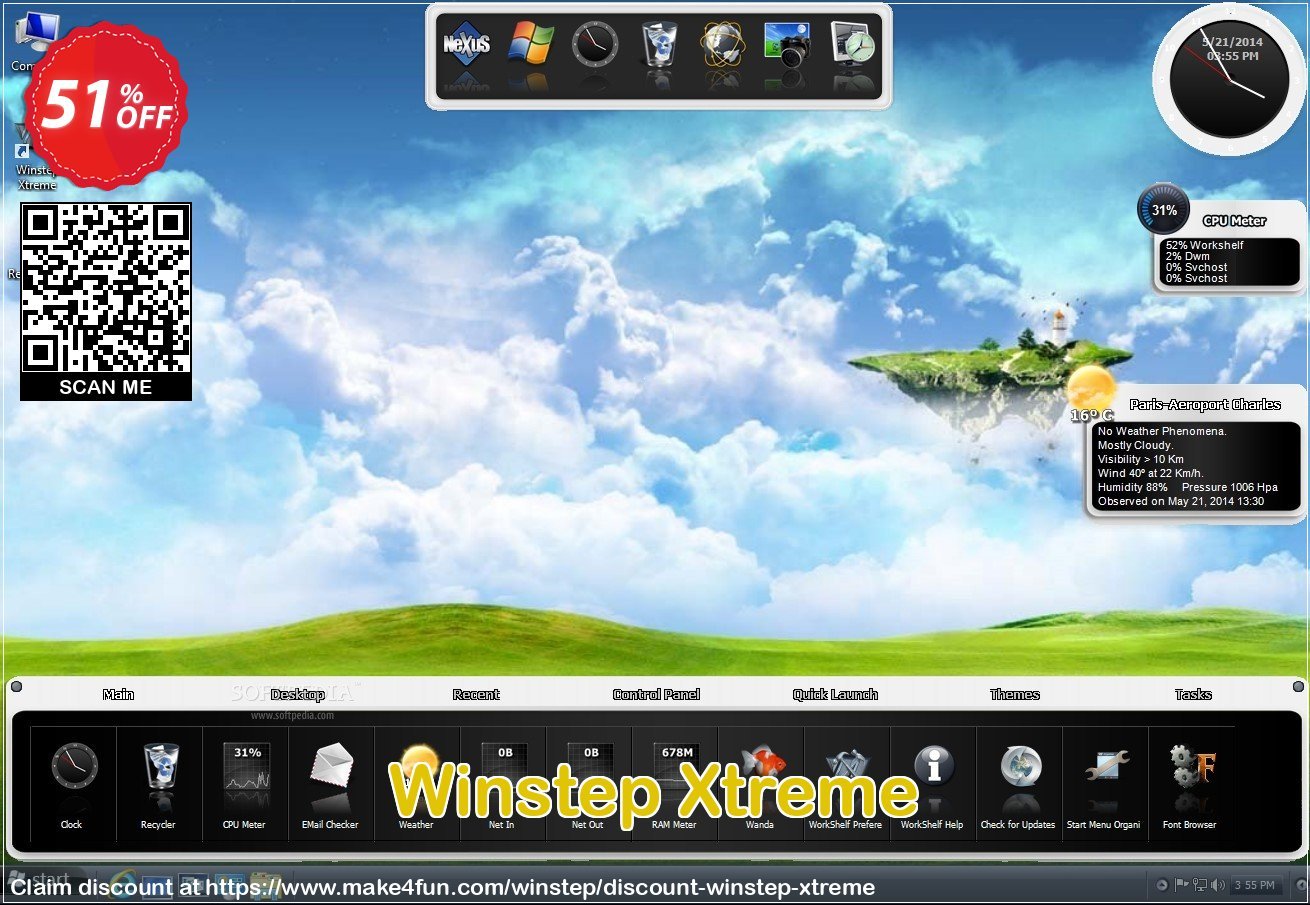1310x905 pixels.
Task: Open the Tasks shelf tab
Action: 1193,694
